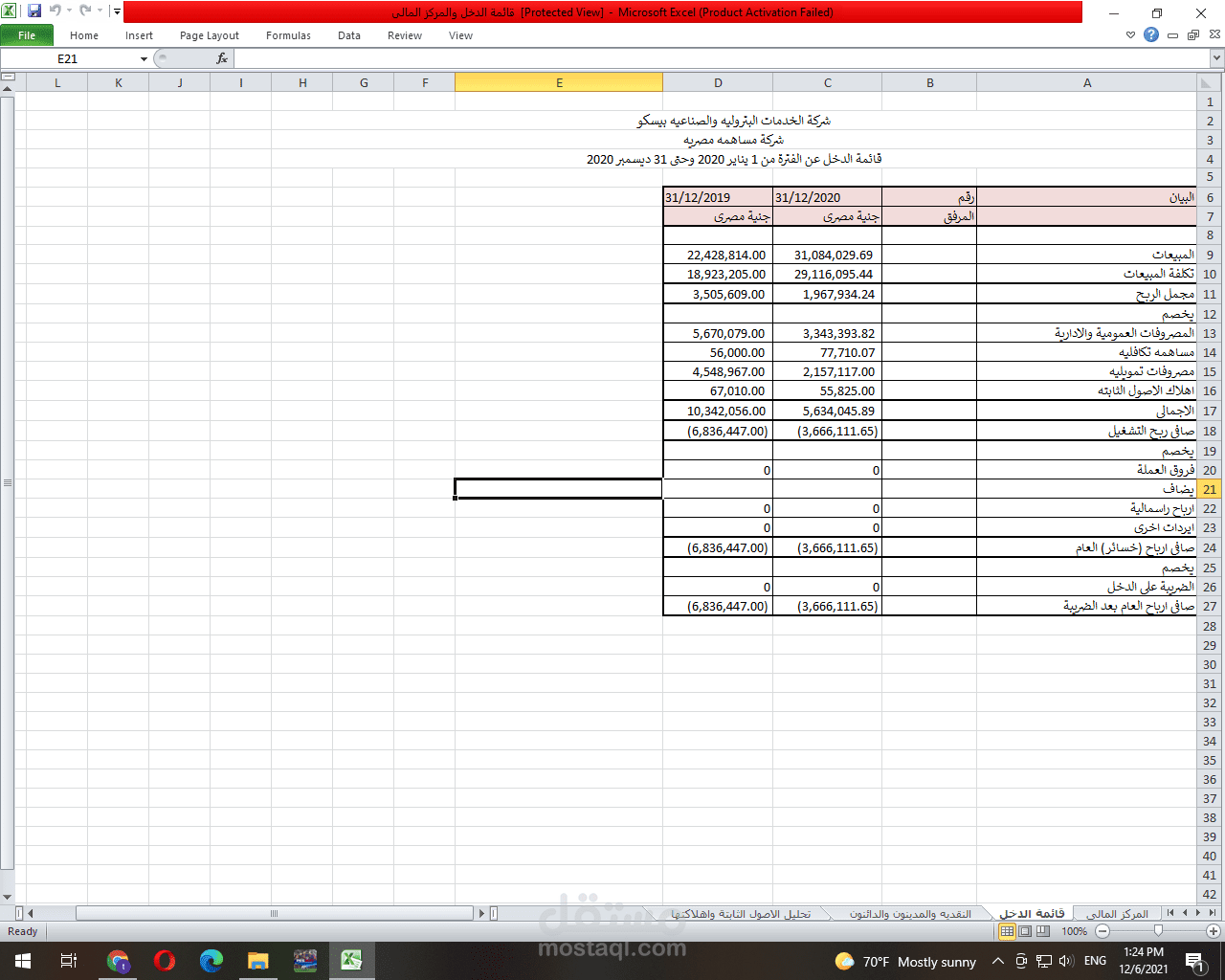The height and width of the screenshot is (980, 1225).
Task: Expand the formula bar with right arrow
Action: (1217, 58)
